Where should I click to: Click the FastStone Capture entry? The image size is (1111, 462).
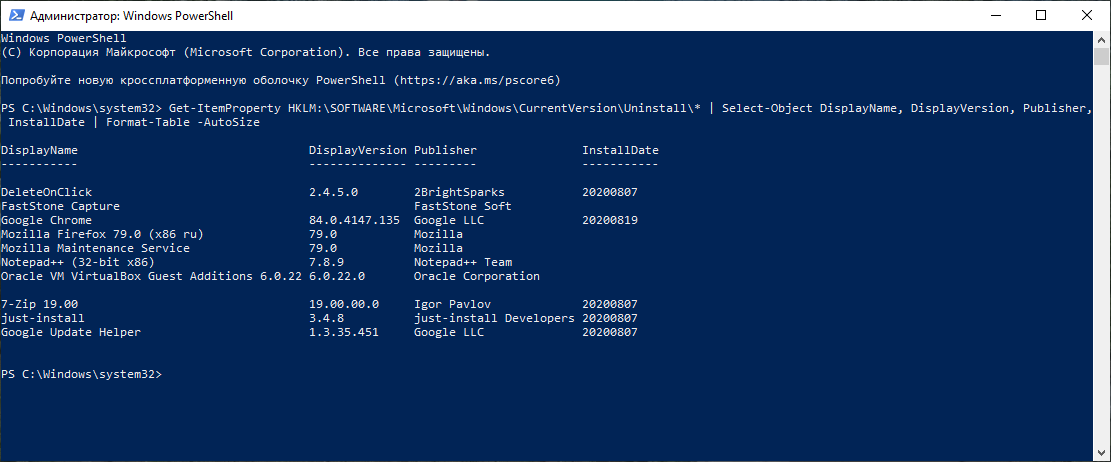point(60,206)
